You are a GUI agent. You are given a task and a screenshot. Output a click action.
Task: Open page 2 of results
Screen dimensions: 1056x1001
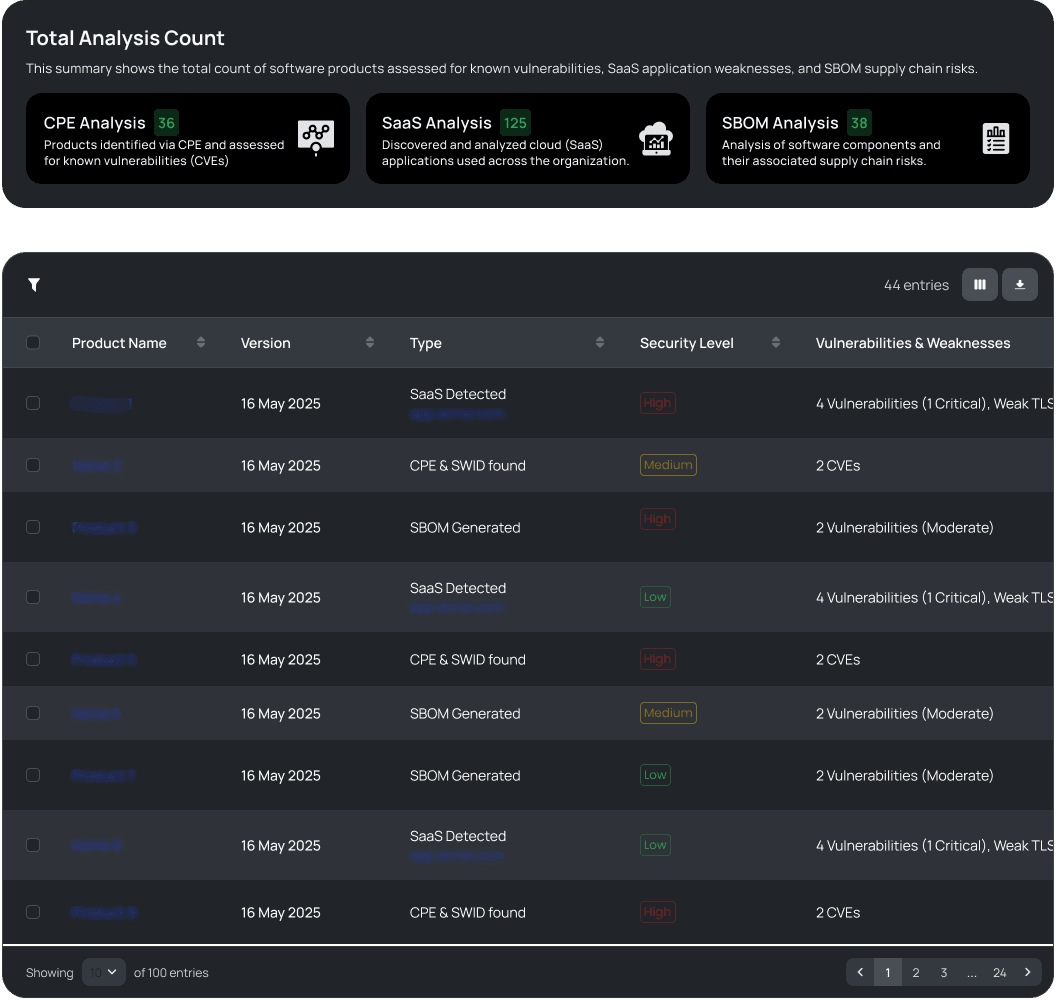coord(915,972)
